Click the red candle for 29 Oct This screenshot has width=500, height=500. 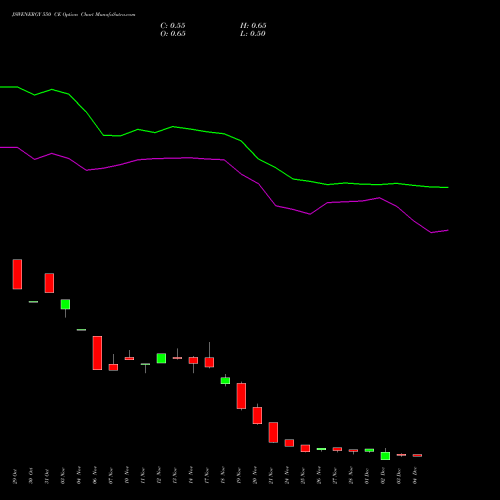pos(17,274)
